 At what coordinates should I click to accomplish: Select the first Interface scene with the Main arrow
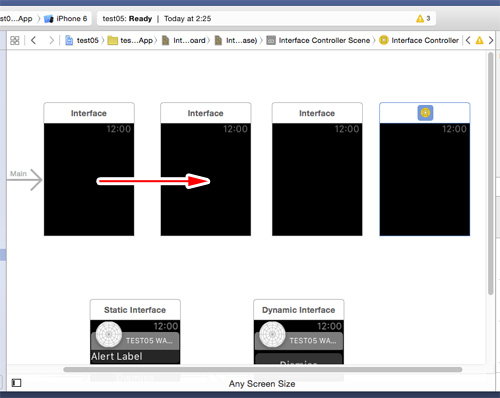click(89, 169)
